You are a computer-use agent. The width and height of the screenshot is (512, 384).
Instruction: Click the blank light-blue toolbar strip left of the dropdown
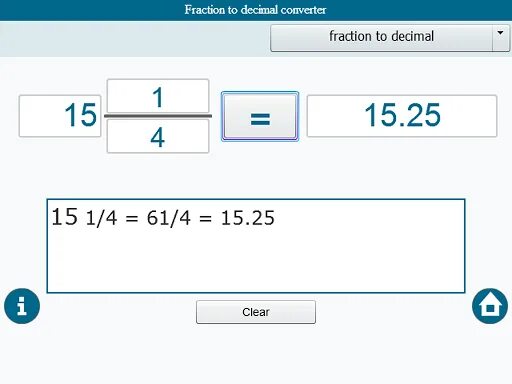tap(135, 39)
